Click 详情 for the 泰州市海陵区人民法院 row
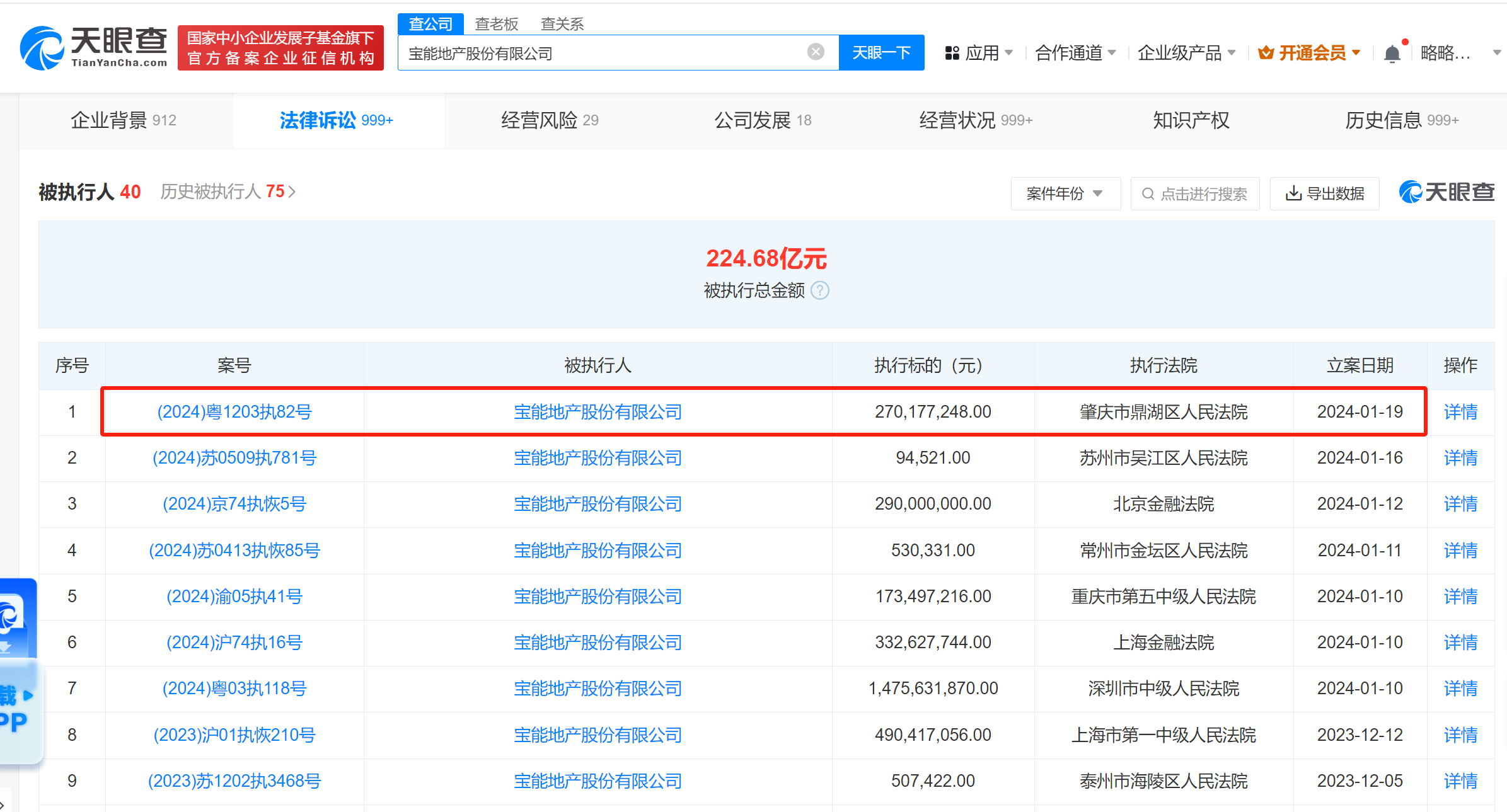Viewport: 1507px width, 812px height. pos(1460,781)
